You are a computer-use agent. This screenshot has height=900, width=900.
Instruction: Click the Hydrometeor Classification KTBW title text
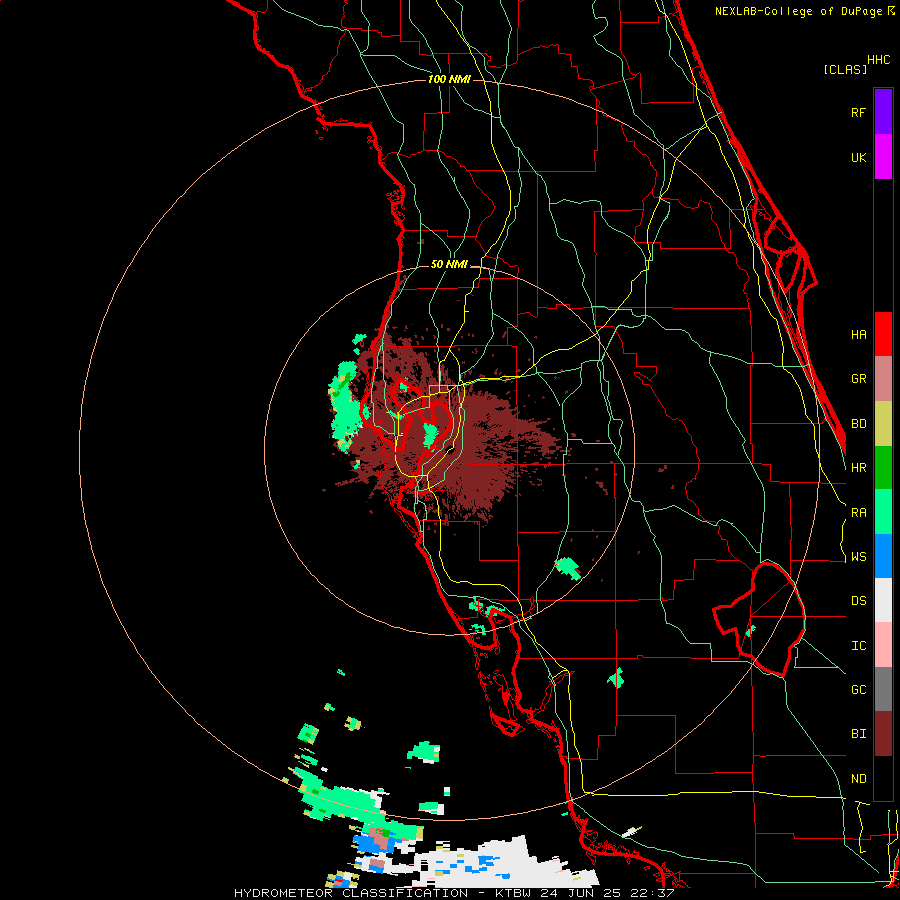coord(453,893)
